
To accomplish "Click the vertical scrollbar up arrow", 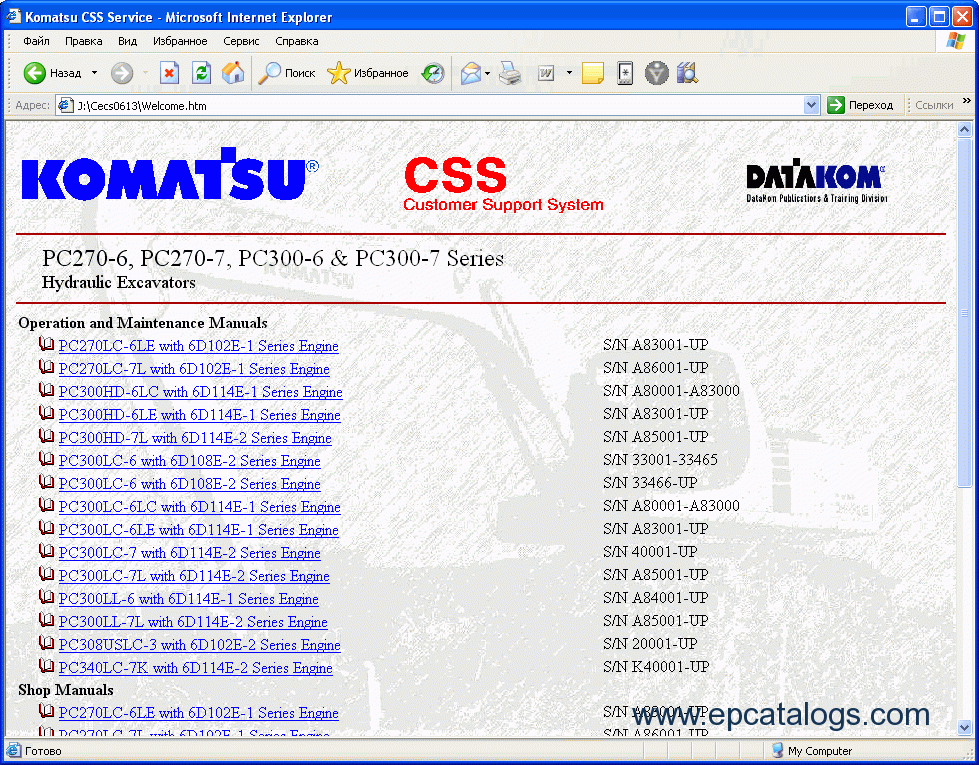I will [x=965, y=130].
